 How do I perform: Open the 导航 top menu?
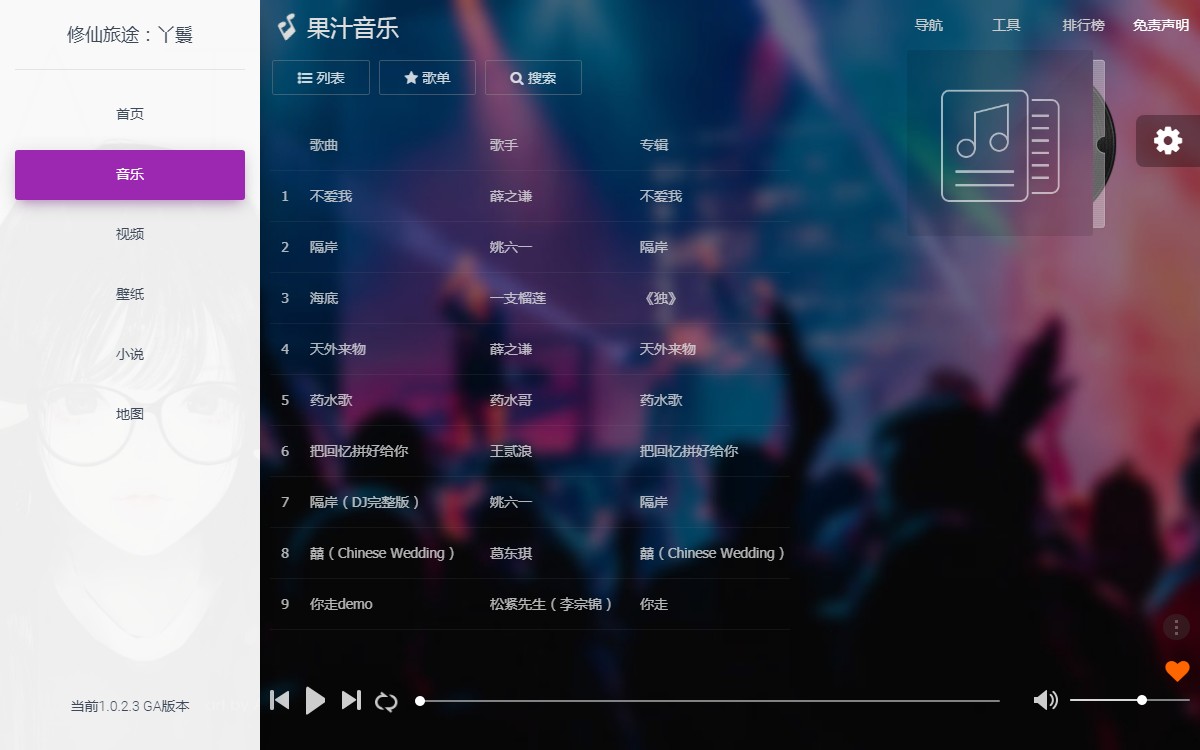[x=929, y=25]
